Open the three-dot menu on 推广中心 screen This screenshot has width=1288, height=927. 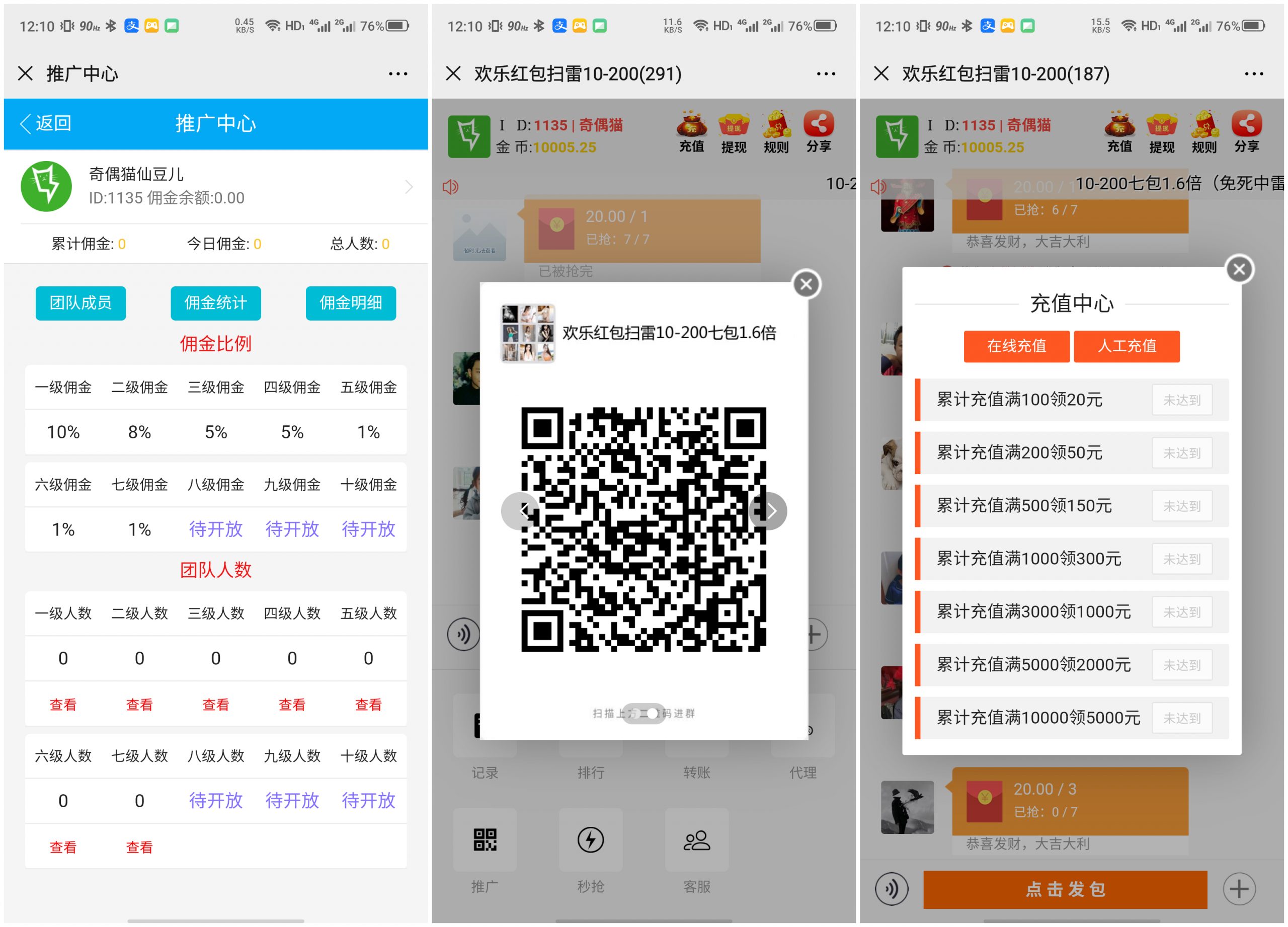point(397,74)
